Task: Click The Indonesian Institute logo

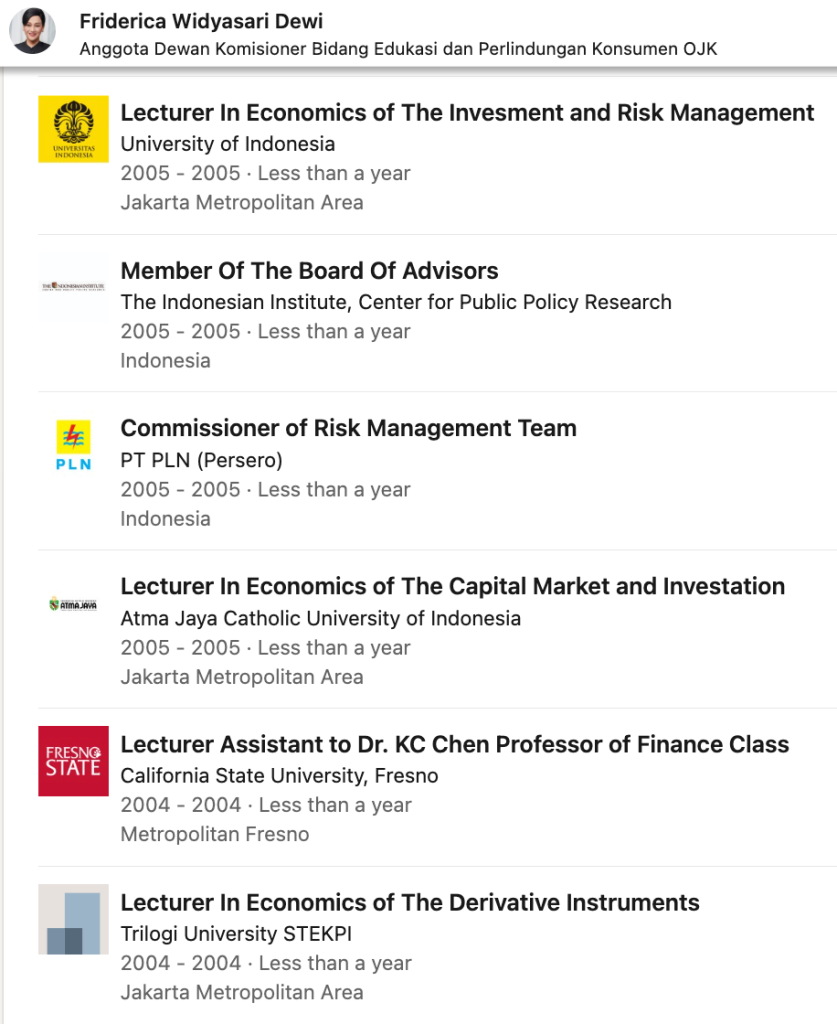Action: [73, 287]
